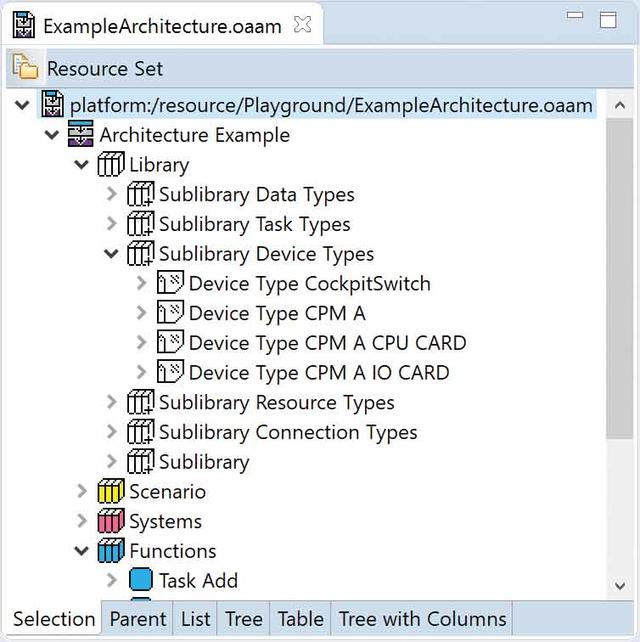This screenshot has width=640, height=642.
Task: Click the Device Type CPM A CPU CARD icon
Action: [x=170, y=342]
